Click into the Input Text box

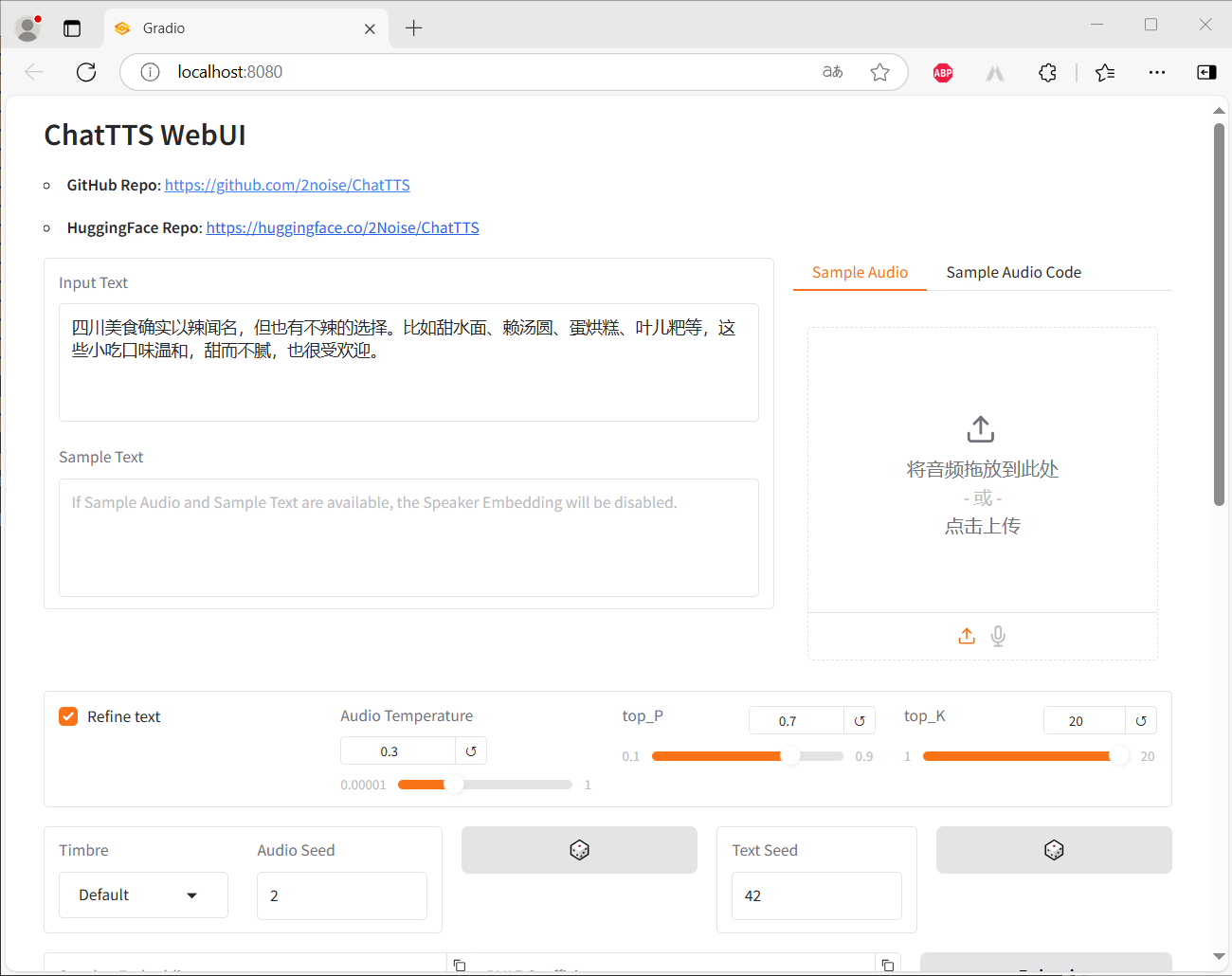point(408,362)
